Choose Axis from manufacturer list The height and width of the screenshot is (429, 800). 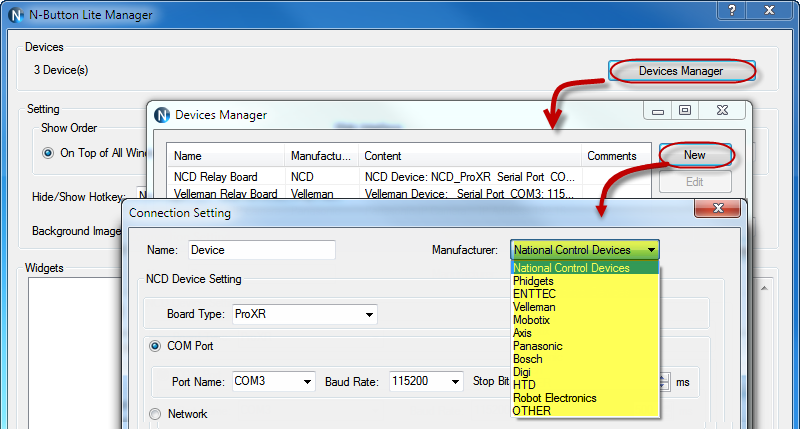point(585,333)
